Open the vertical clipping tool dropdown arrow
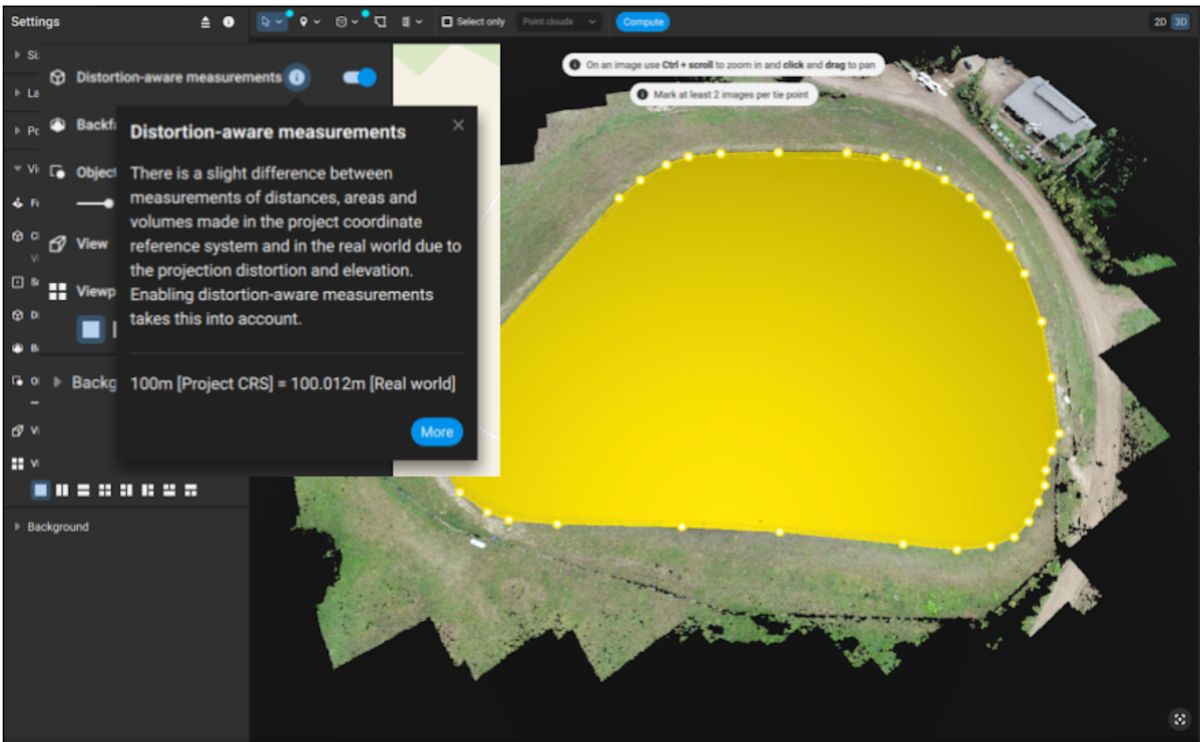The image size is (1200, 742). click(419, 22)
